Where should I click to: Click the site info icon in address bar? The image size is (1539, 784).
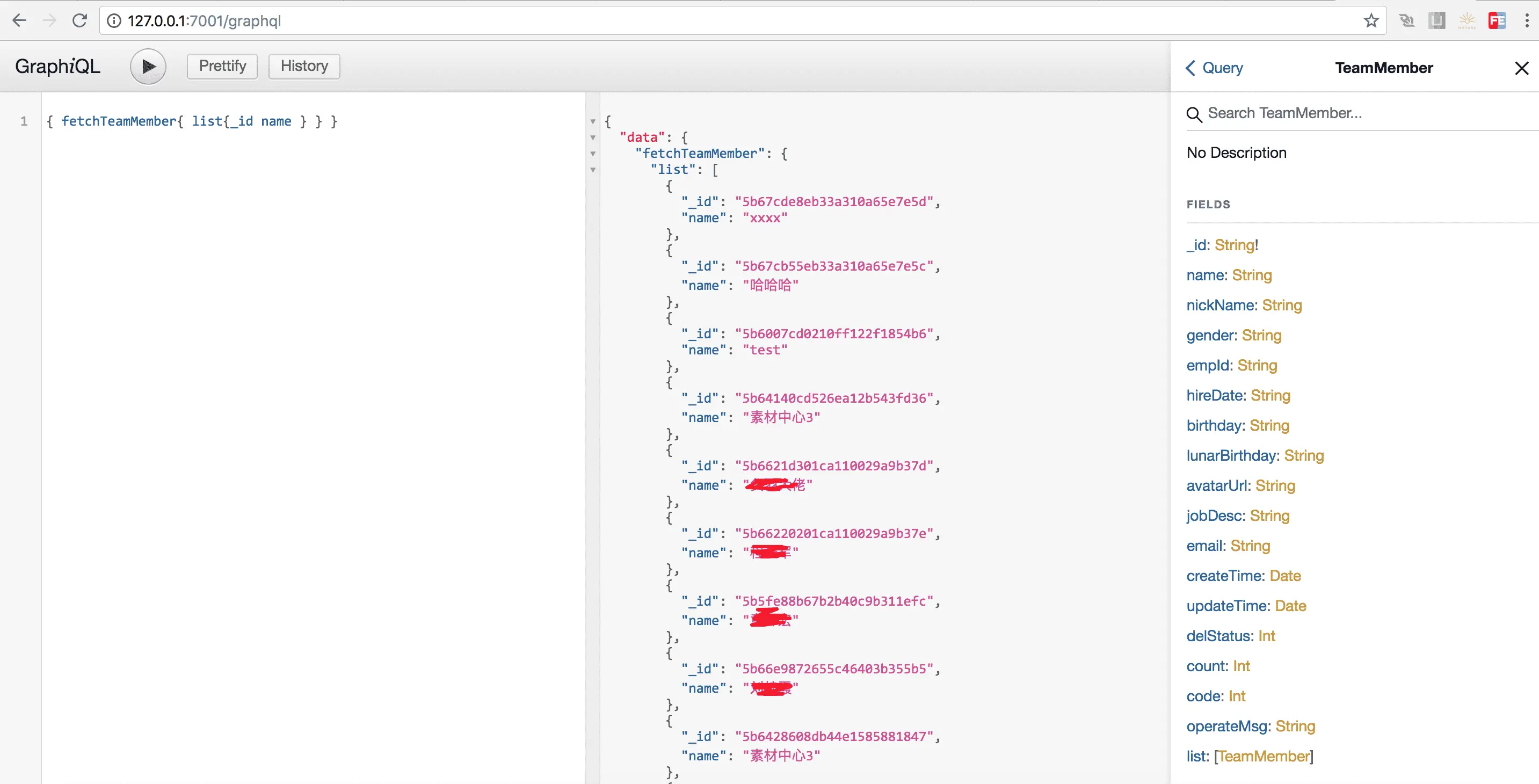pyautogui.click(x=113, y=21)
